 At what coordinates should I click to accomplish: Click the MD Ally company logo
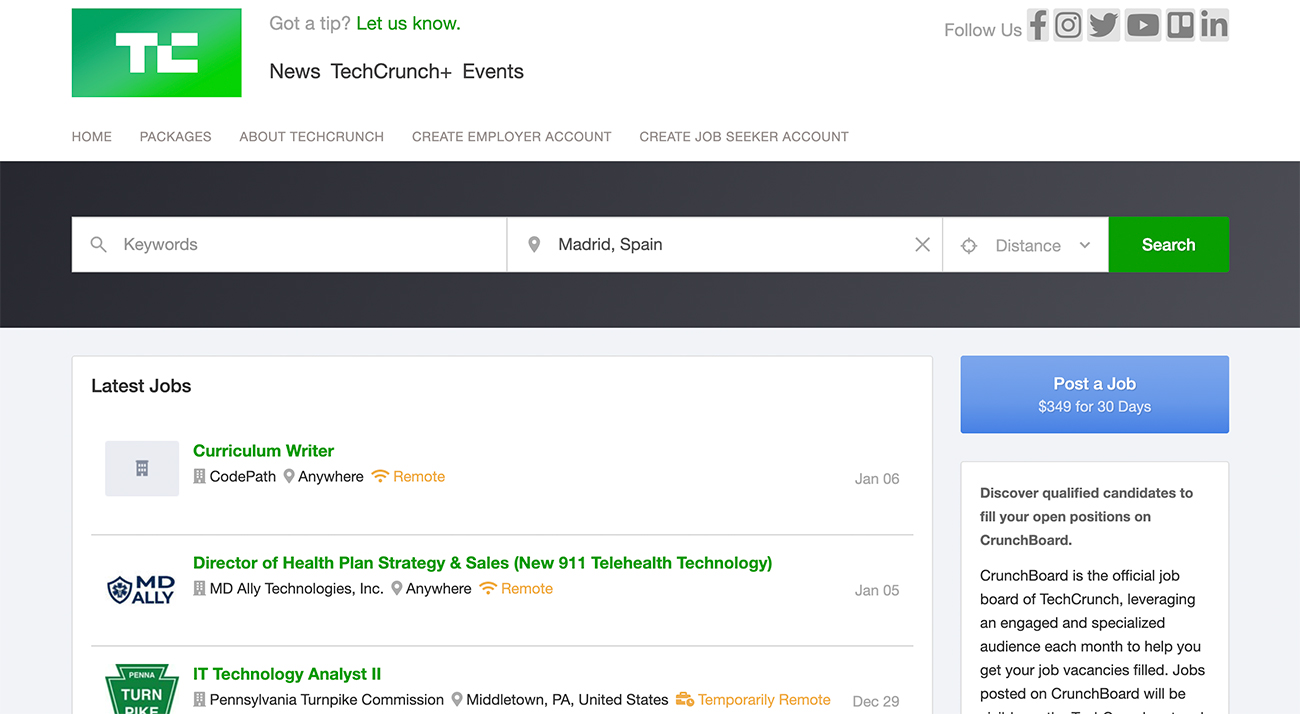142,589
